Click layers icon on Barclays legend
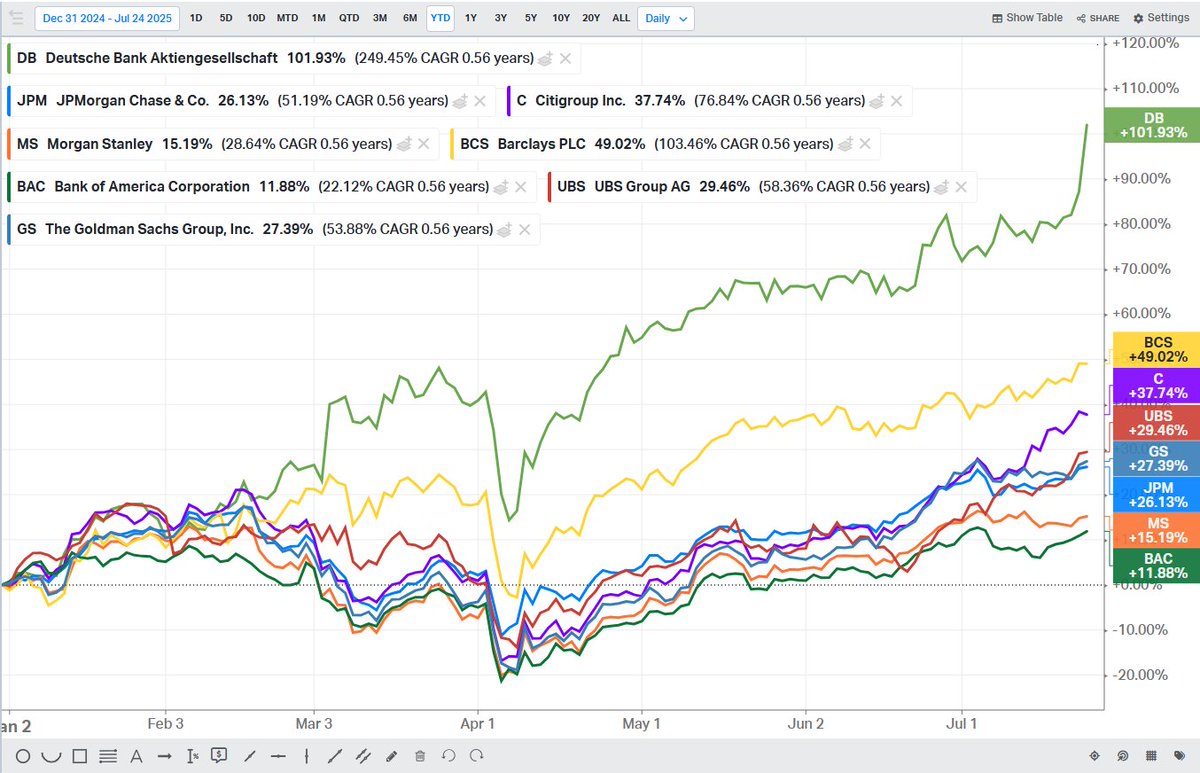This screenshot has width=1200, height=773. click(844, 144)
